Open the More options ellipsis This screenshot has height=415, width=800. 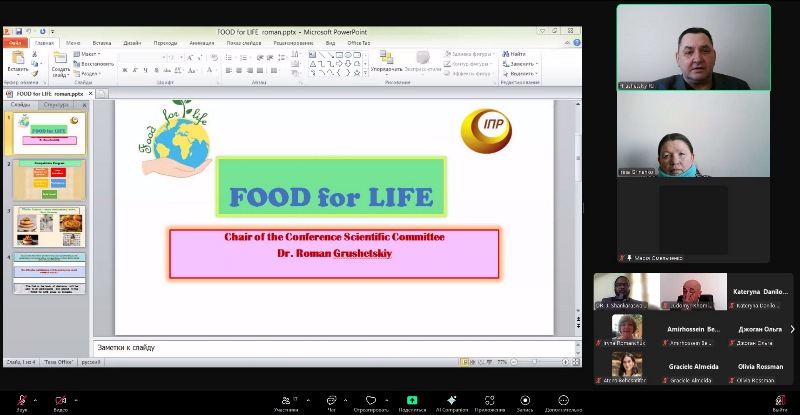click(x=564, y=399)
